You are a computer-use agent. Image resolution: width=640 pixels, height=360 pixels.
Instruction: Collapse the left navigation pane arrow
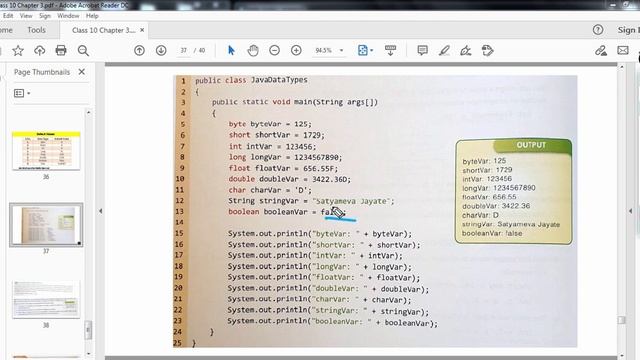(100, 211)
